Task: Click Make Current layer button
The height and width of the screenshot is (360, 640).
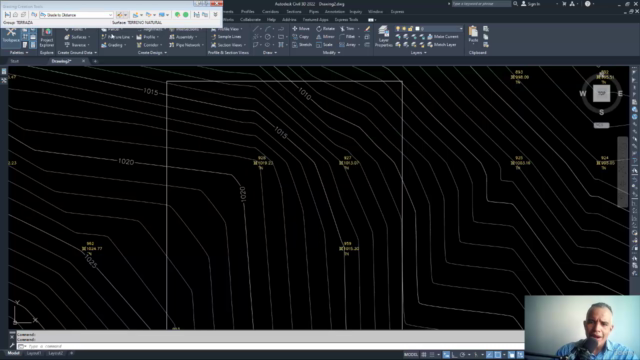Action: point(443,37)
